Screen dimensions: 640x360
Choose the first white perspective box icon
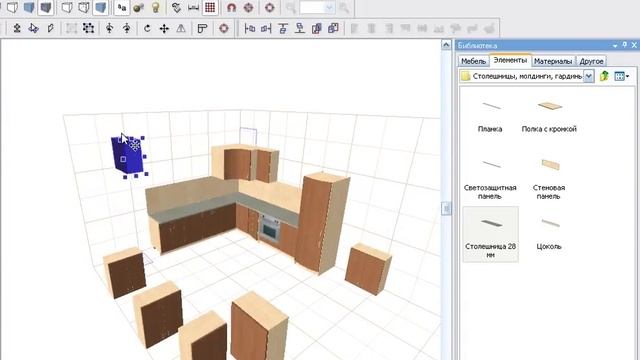point(67,7)
